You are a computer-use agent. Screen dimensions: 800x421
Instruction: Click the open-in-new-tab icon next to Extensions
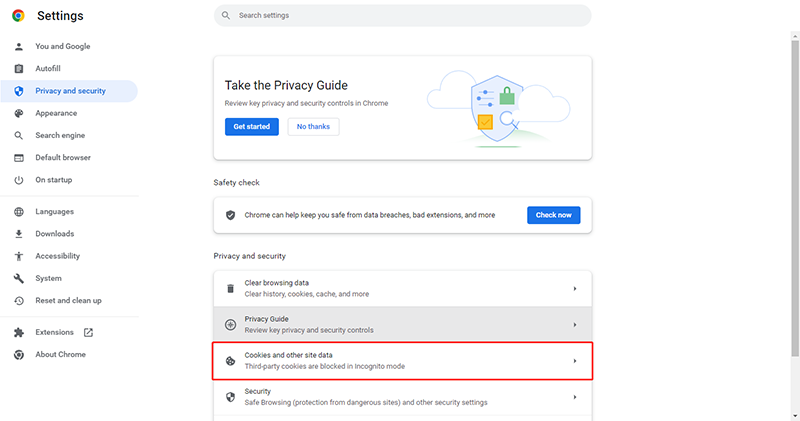pyautogui.click(x=88, y=333)
